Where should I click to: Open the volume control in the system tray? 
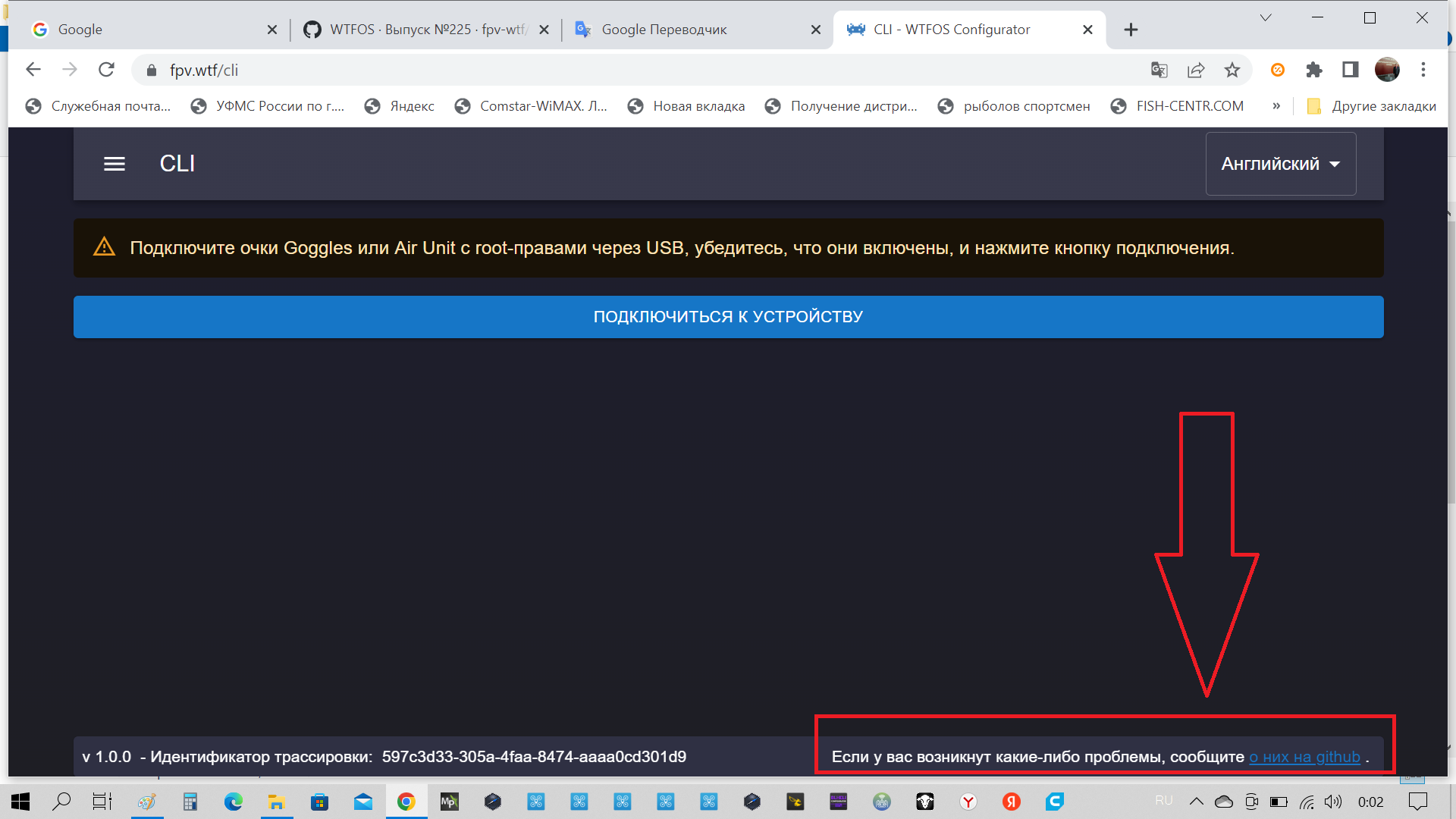pos(1332,802)
